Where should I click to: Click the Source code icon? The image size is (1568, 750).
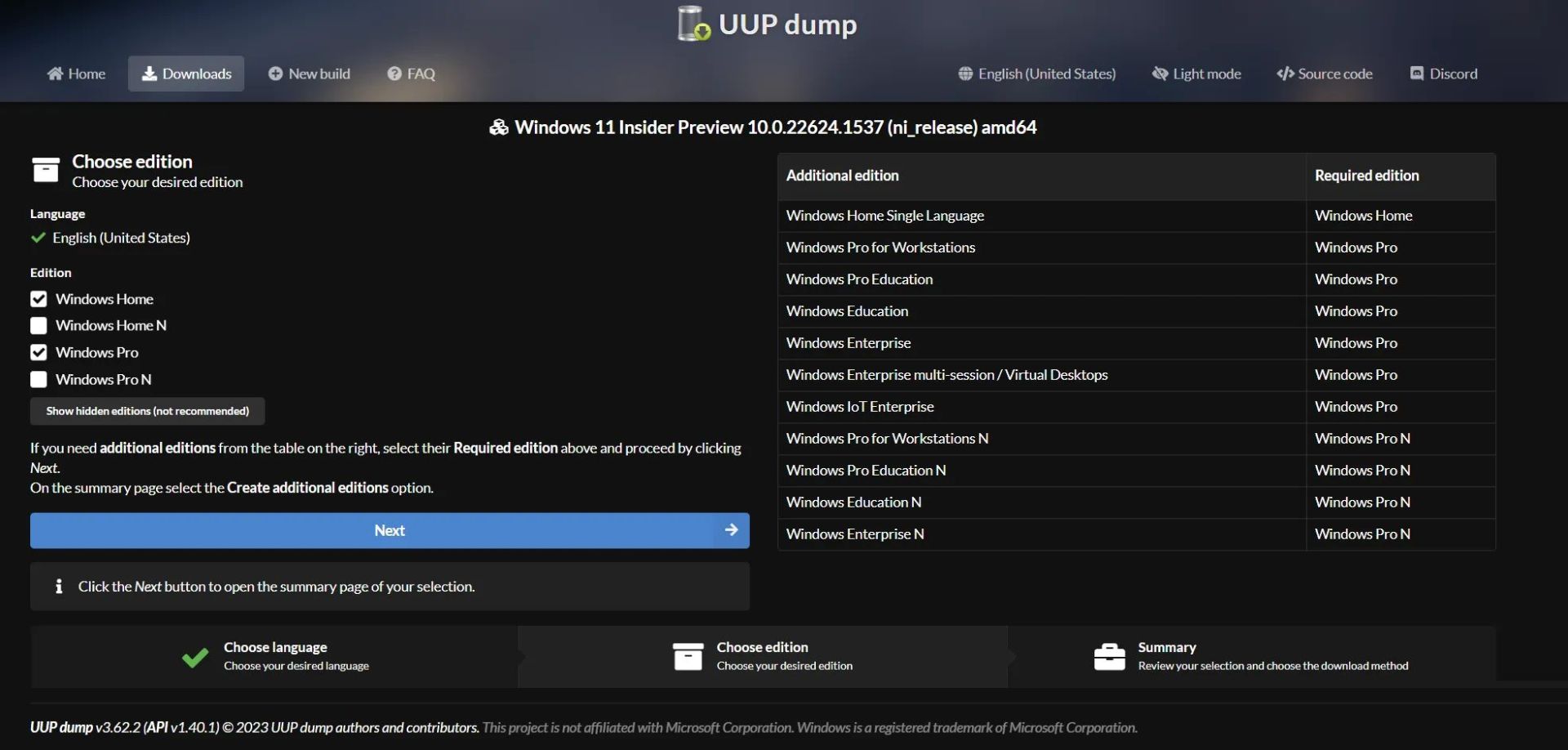[x=1285, y=74]
